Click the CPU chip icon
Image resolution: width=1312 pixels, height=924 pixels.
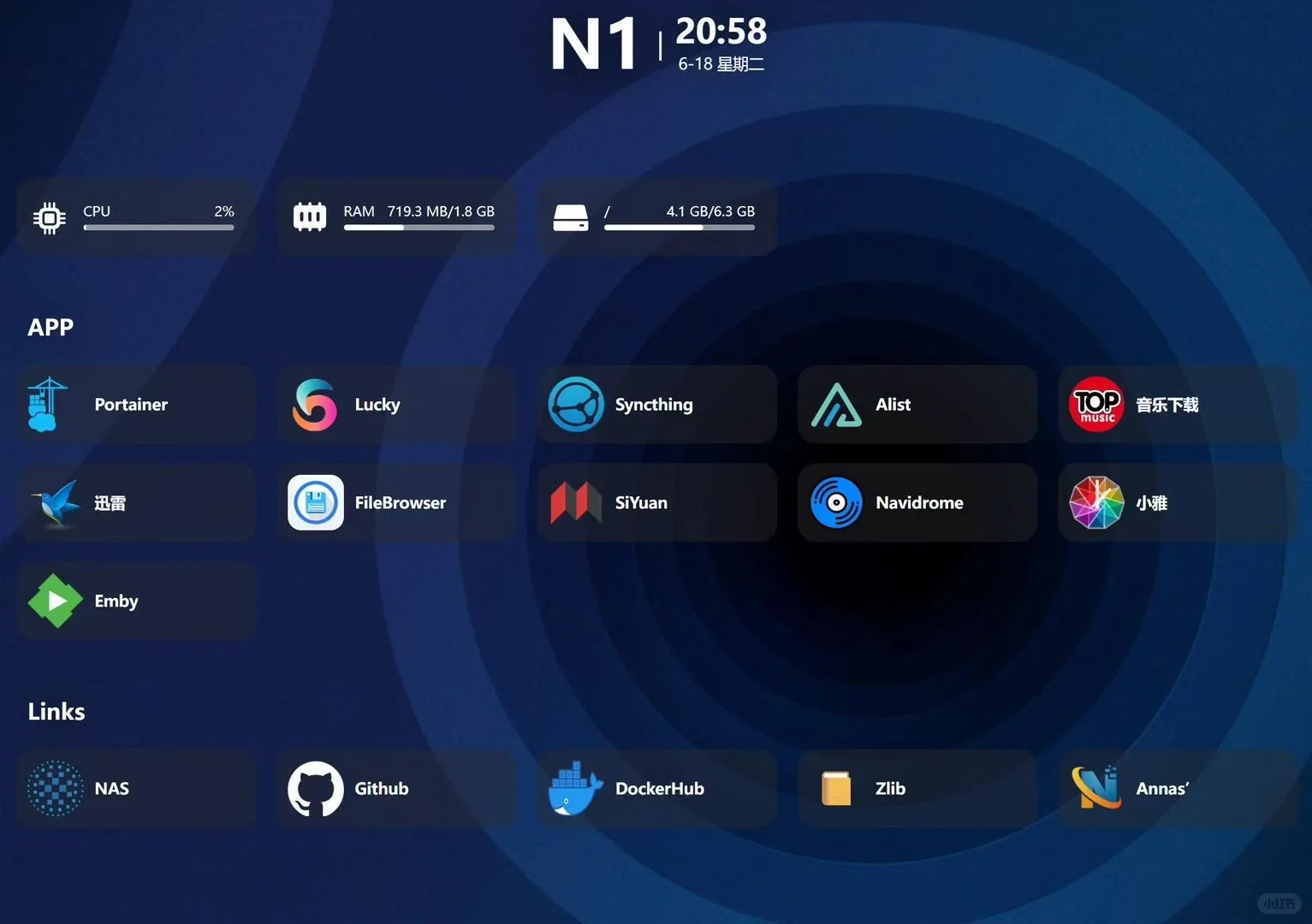coord(50,218)
